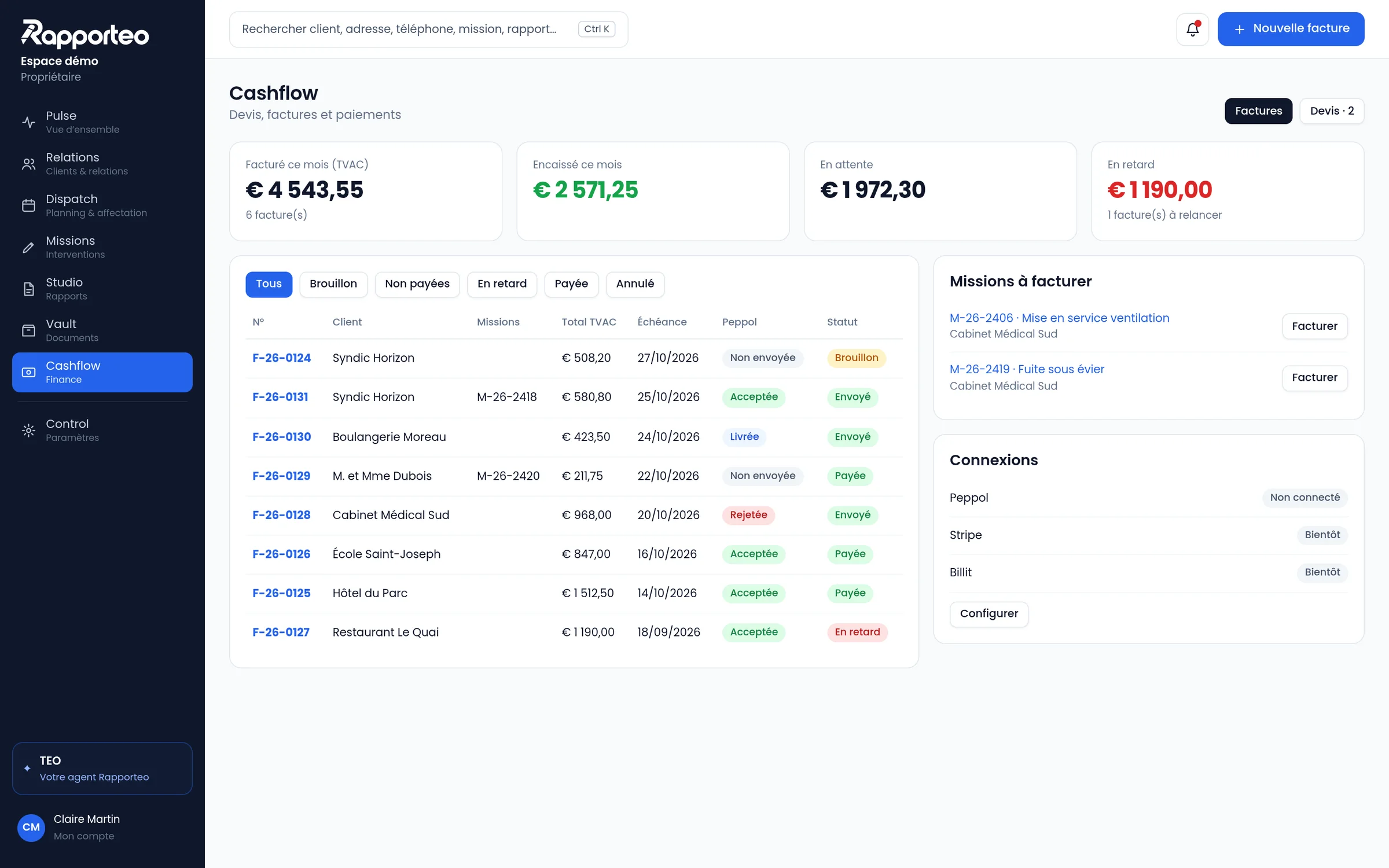
Task: Click the Billit Bientôt badge
Action: [1322, 572]
